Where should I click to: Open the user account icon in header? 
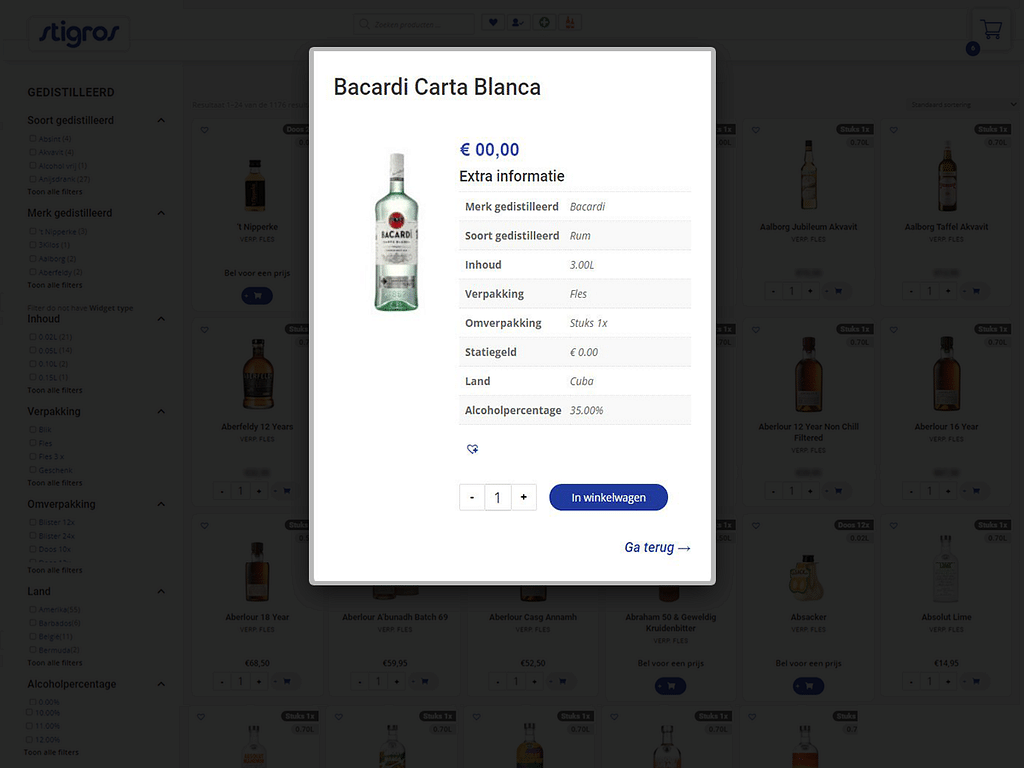click(x=518, y=23)
